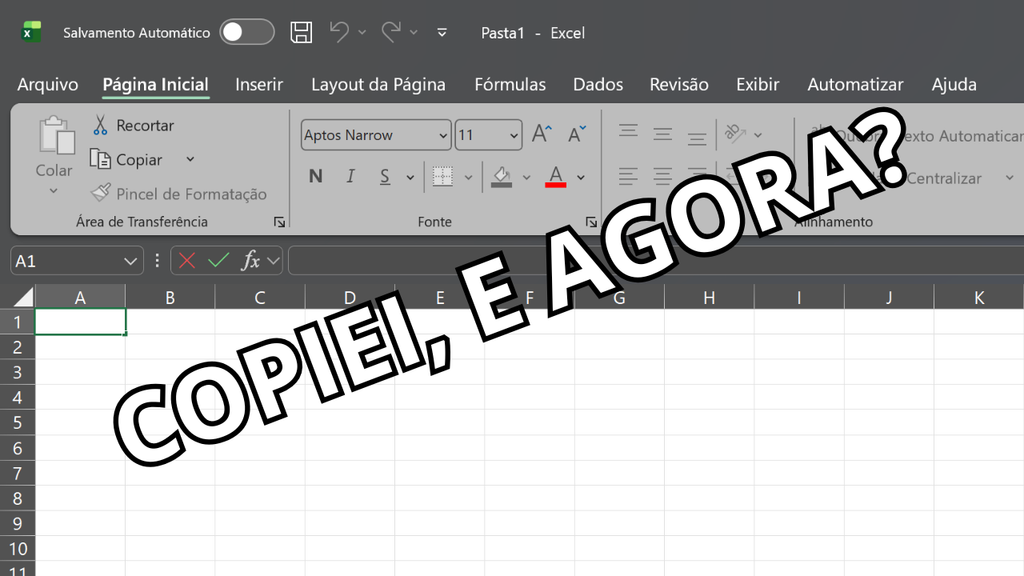Open the Inserir ribbon tab
The image size is (1024, 576).
coord(259,85)
